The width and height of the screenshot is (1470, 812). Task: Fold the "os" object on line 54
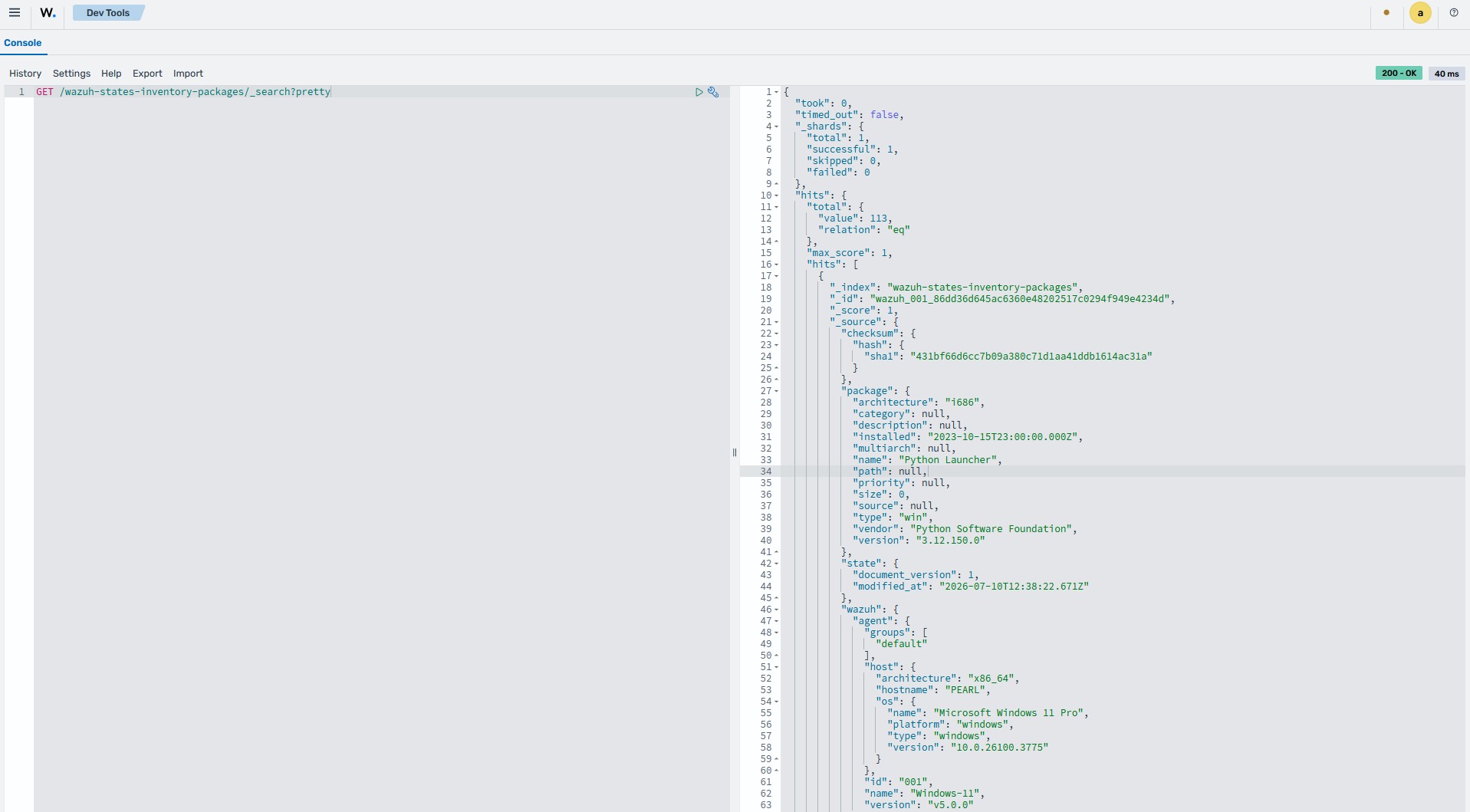pos(777,702)
